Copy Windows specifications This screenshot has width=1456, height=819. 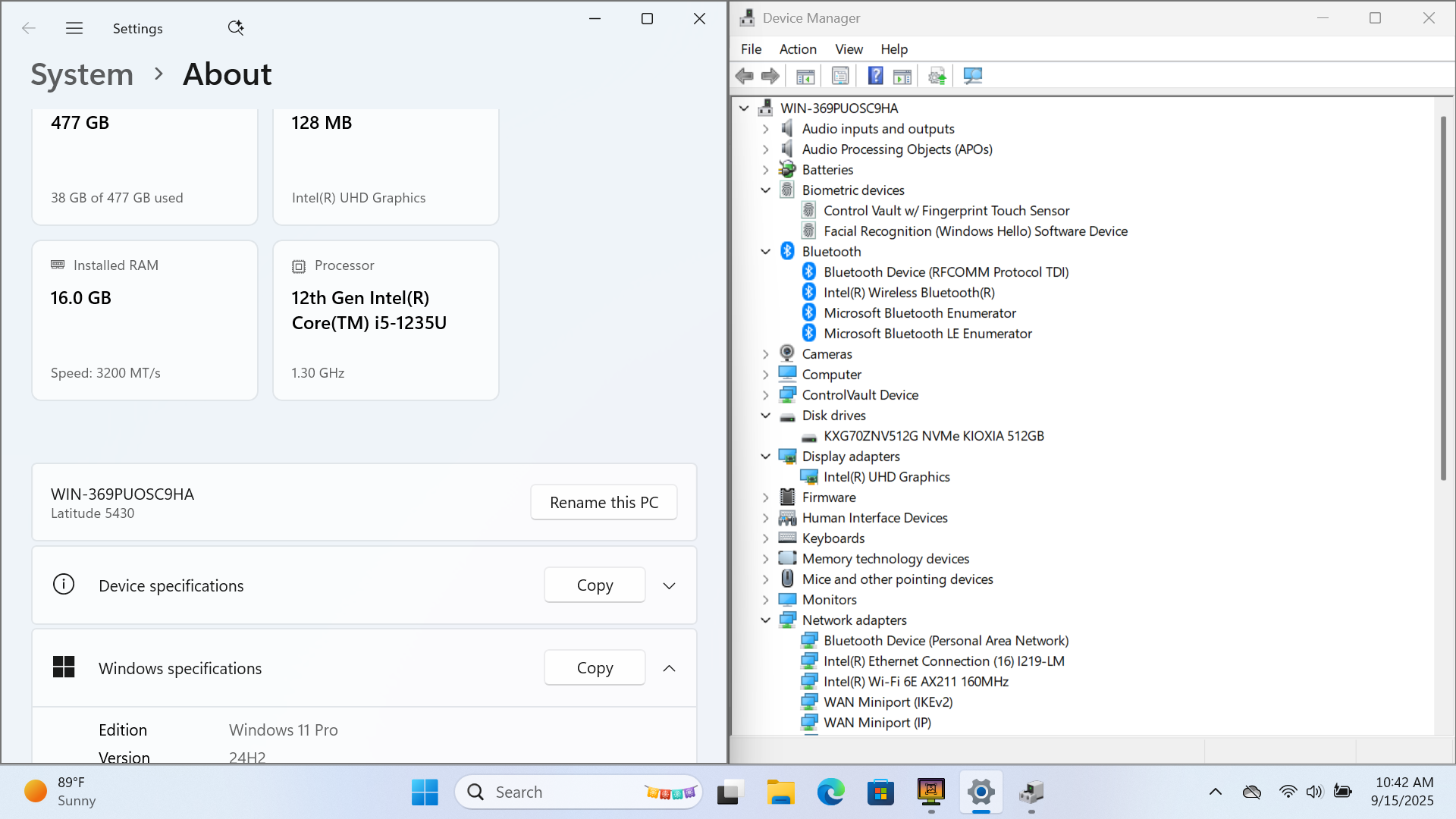[595, 667]
